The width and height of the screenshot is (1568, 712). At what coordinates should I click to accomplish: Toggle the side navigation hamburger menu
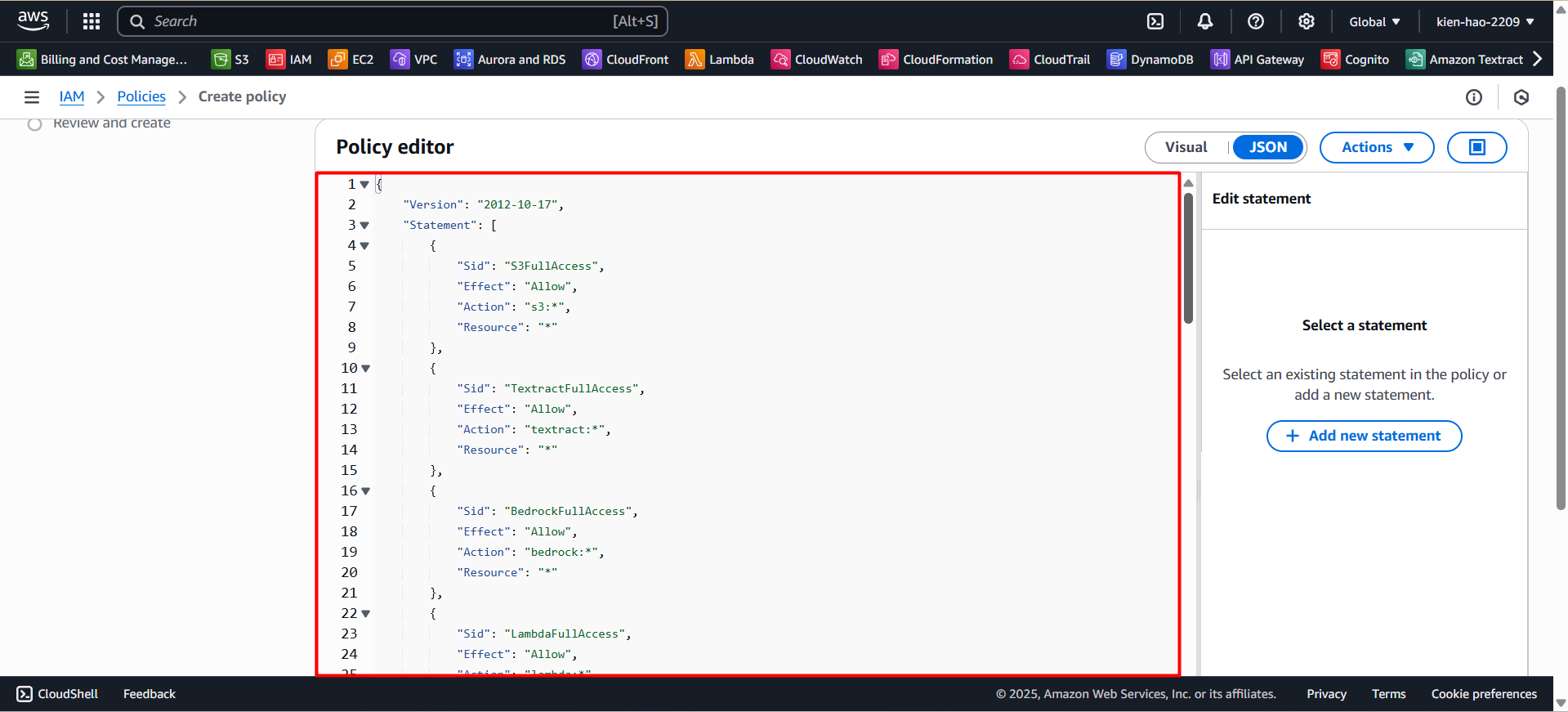[32, 97]
